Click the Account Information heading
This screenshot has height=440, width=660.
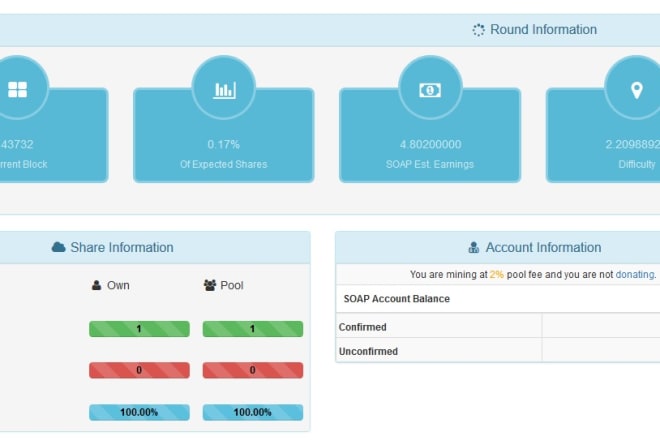coord(543,247)
